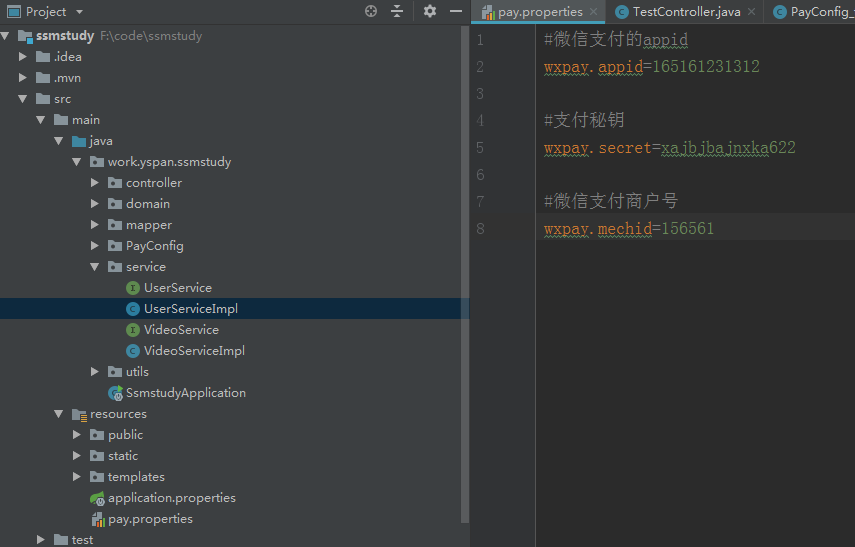This screenshot has height=547, width=855.
Task: Expand the domain package
Action: (x=95, y=204)
